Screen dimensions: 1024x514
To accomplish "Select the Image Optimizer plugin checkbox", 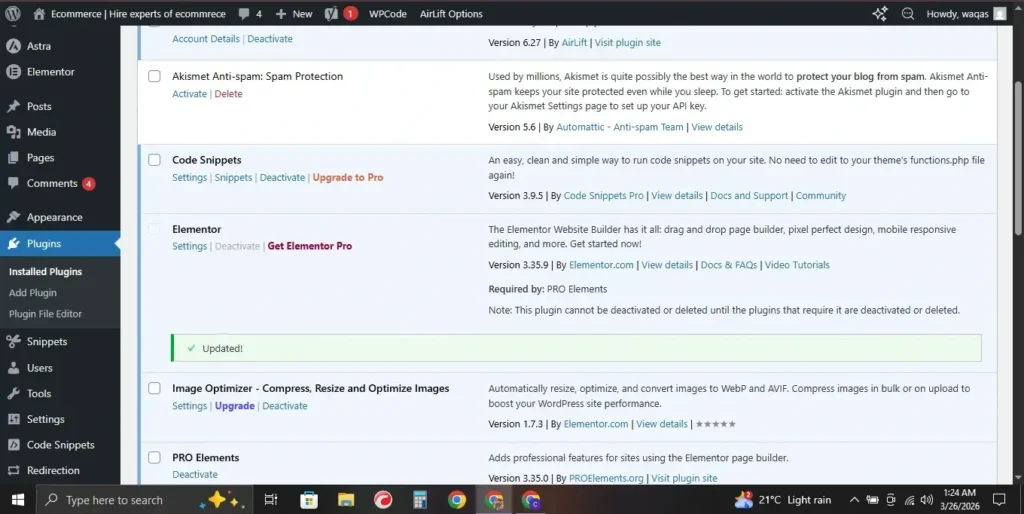I will (x=154, y=389).
